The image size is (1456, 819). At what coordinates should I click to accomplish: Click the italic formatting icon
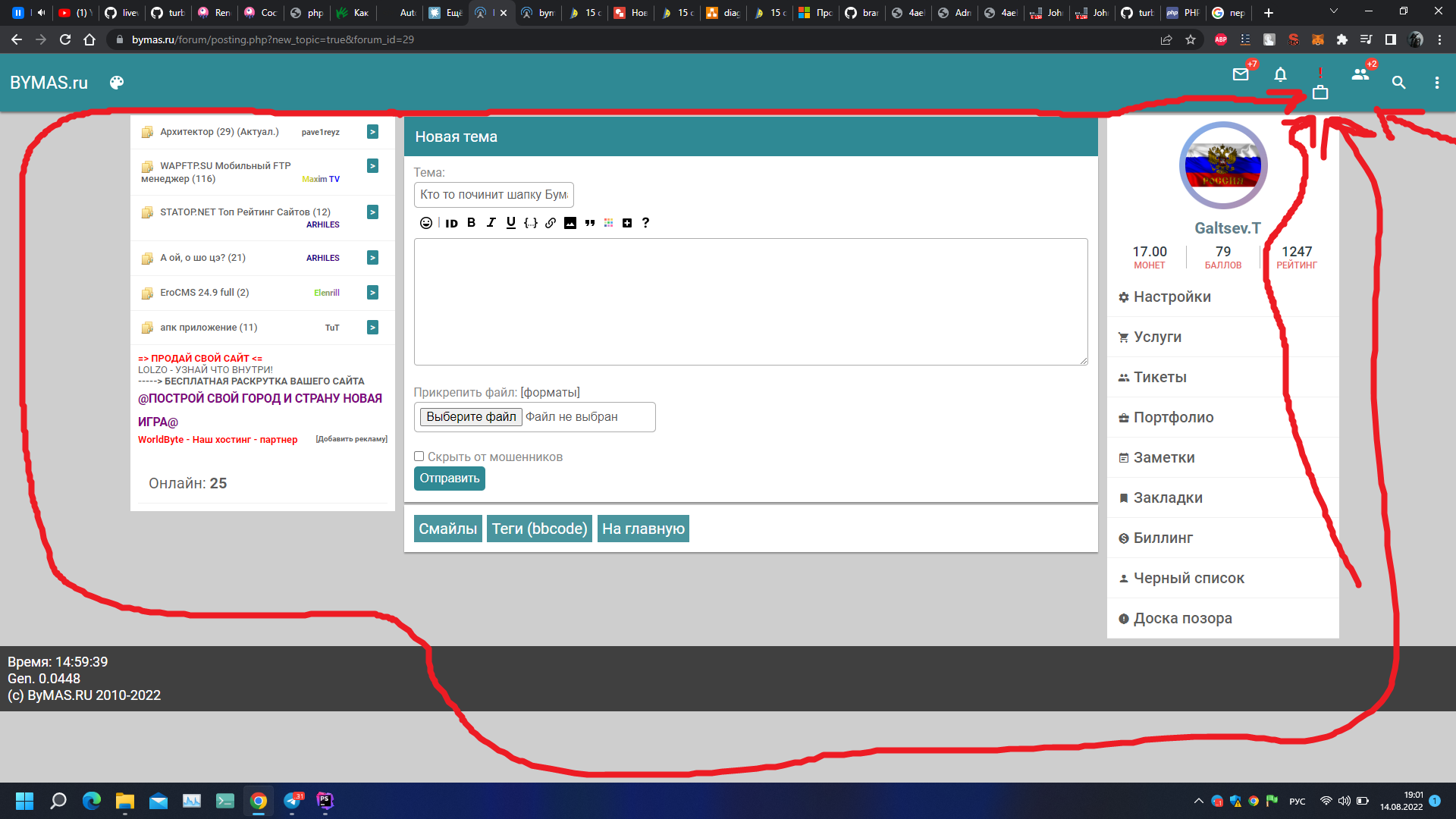[491, 223]
